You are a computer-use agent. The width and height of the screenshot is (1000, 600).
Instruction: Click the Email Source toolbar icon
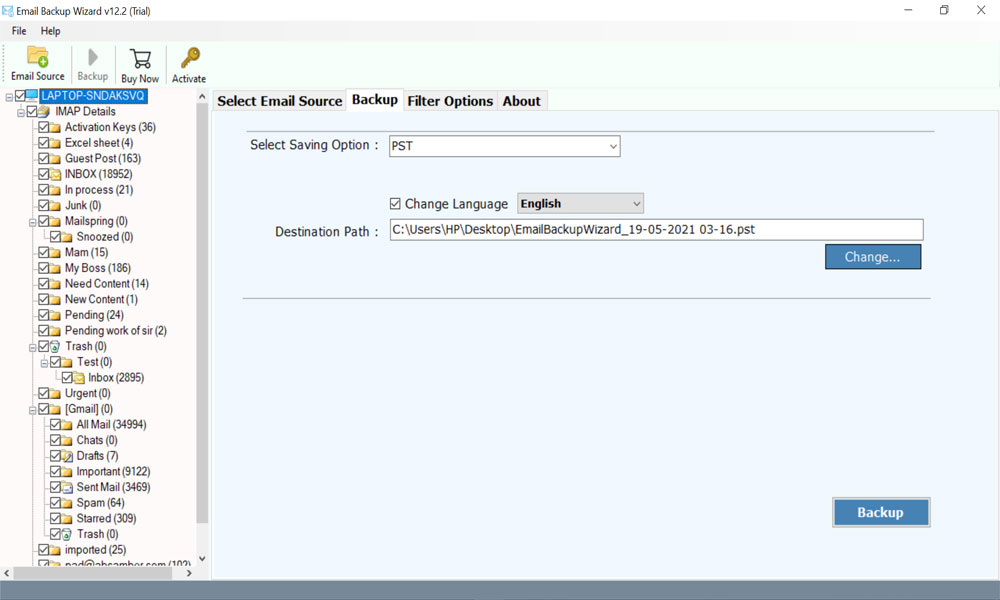(38, 57)
